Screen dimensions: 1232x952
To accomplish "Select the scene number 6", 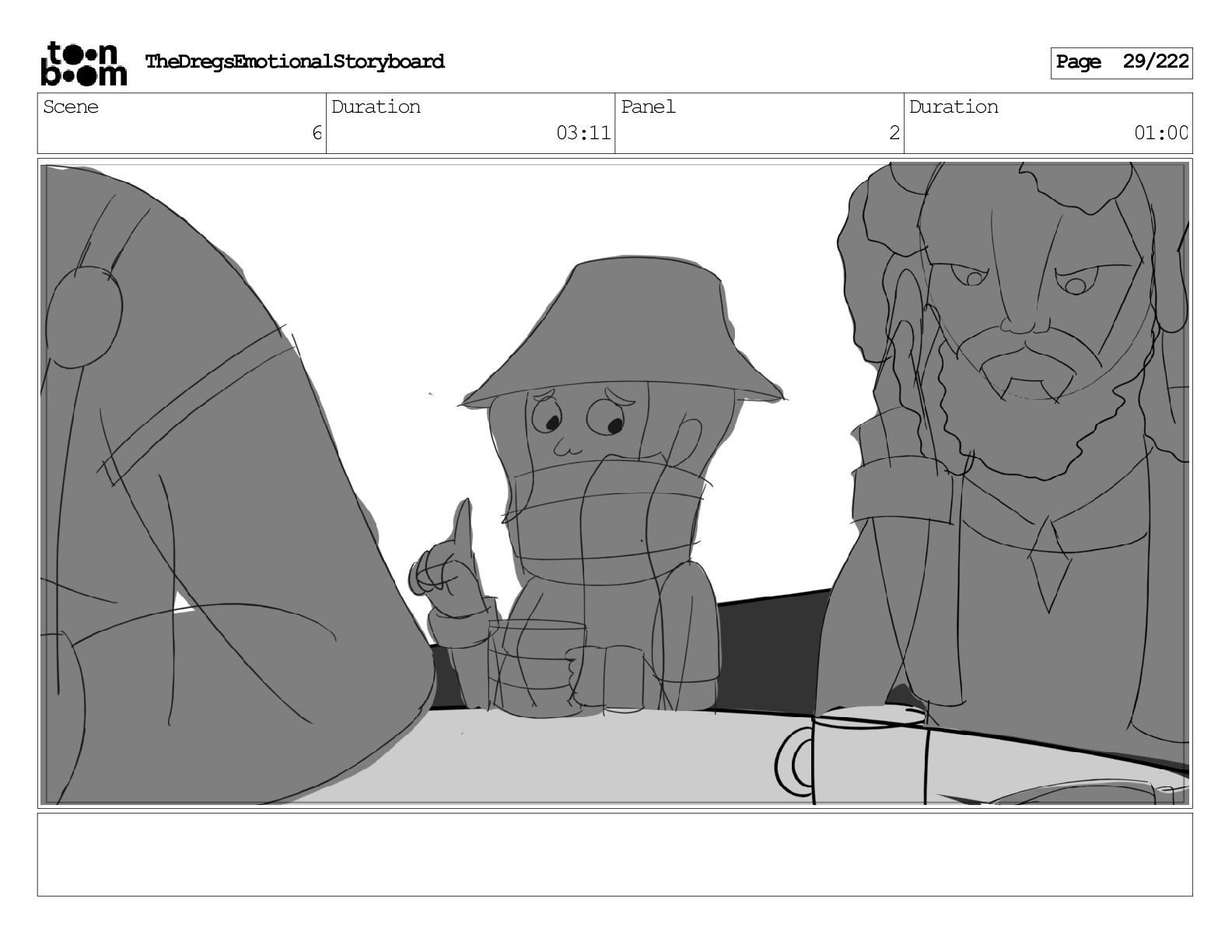I will [317, 133].
